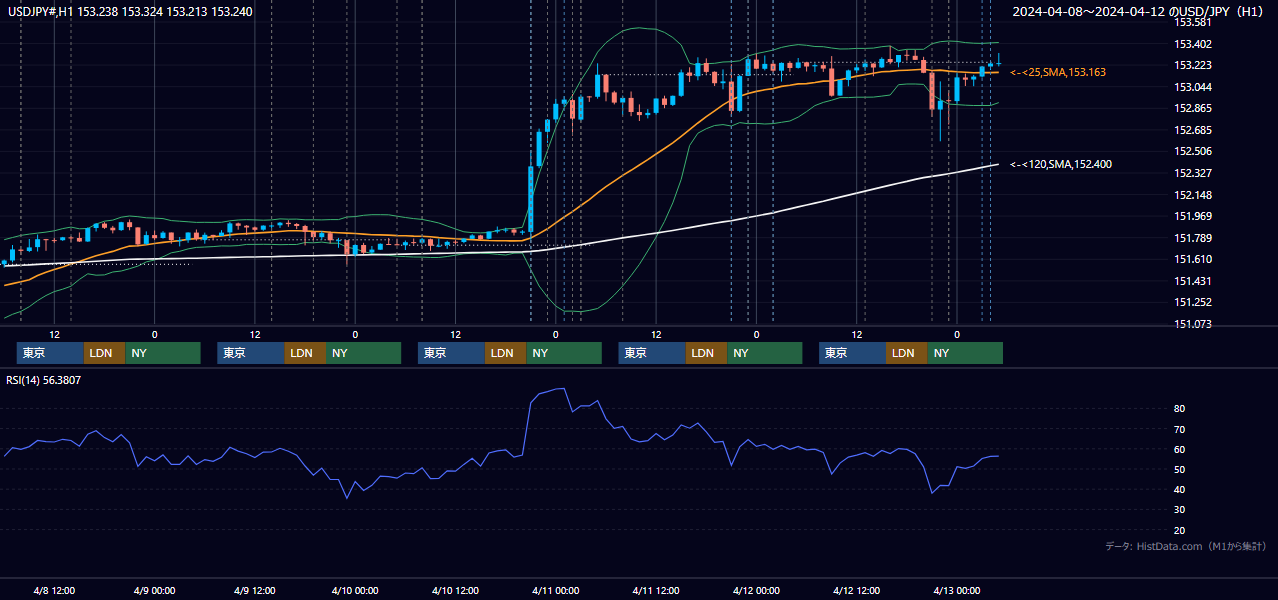Image resolution: width=1278 pixels, height=600 pixels.
Task: Click the 153.402 price axis label
Action: [x=1192, y=44]
